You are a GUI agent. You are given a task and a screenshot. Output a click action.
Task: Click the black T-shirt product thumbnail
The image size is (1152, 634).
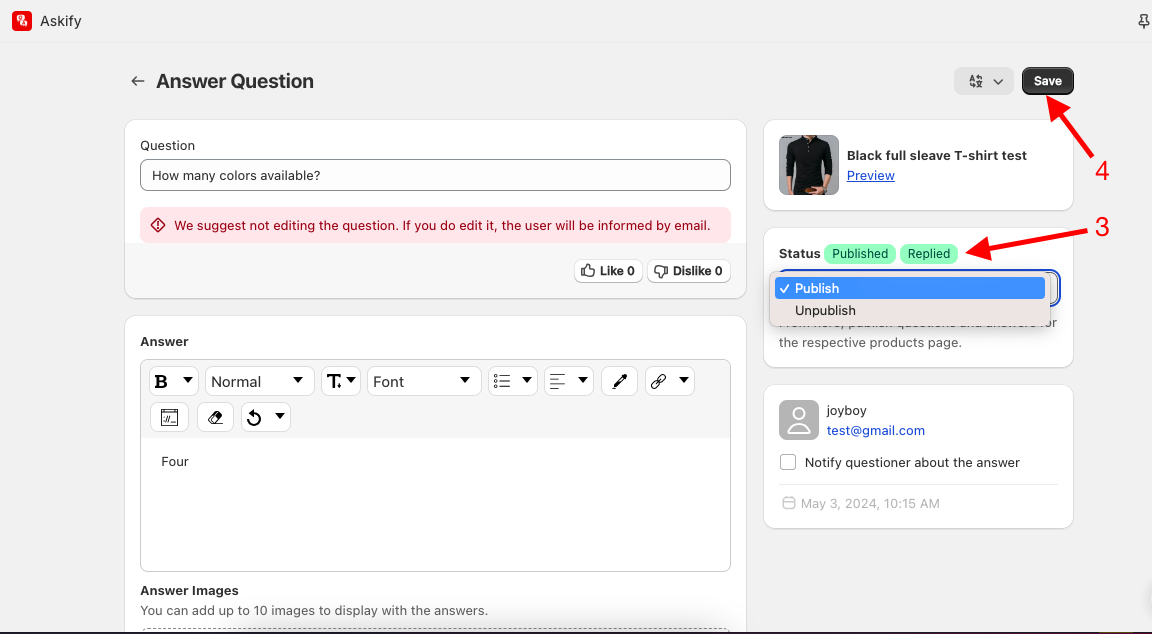tap(809, 165)
